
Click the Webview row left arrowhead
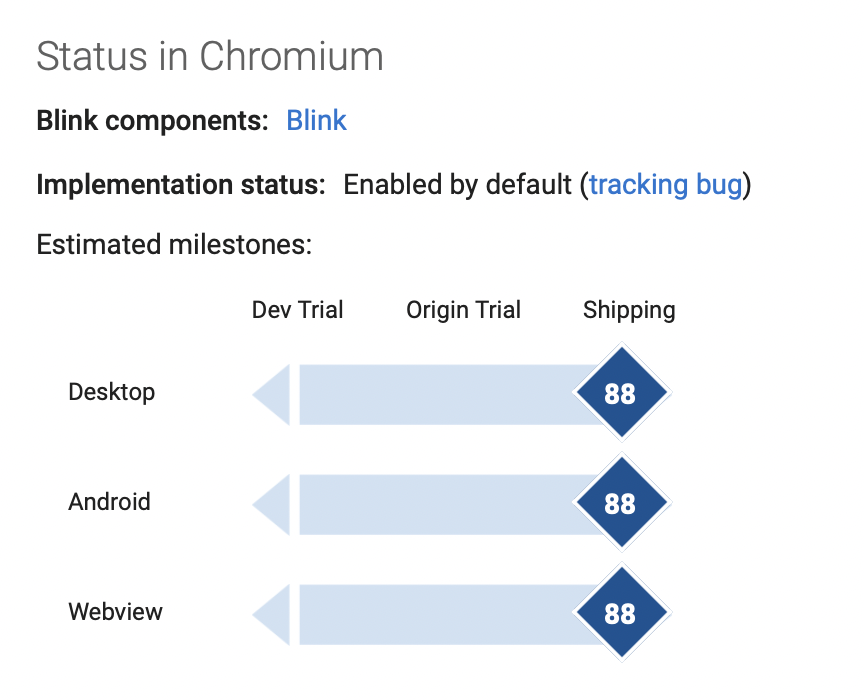tap(271, 615)
